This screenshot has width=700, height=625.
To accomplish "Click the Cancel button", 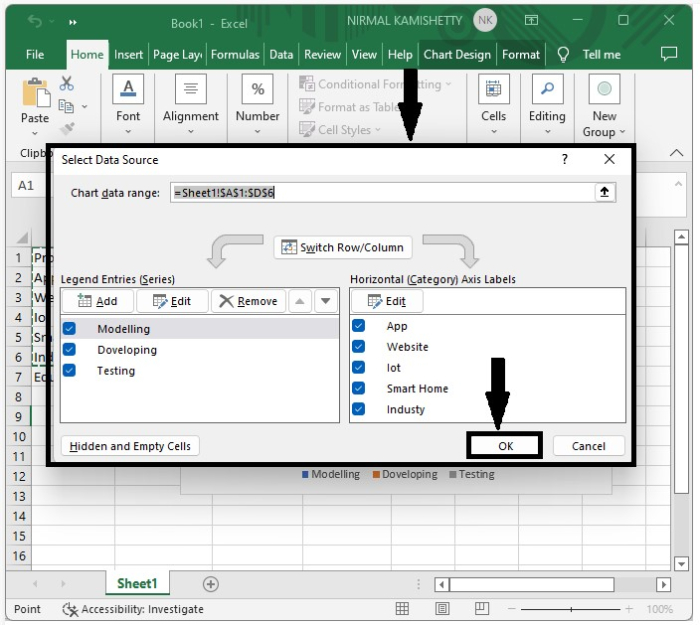I will (588, 446).
